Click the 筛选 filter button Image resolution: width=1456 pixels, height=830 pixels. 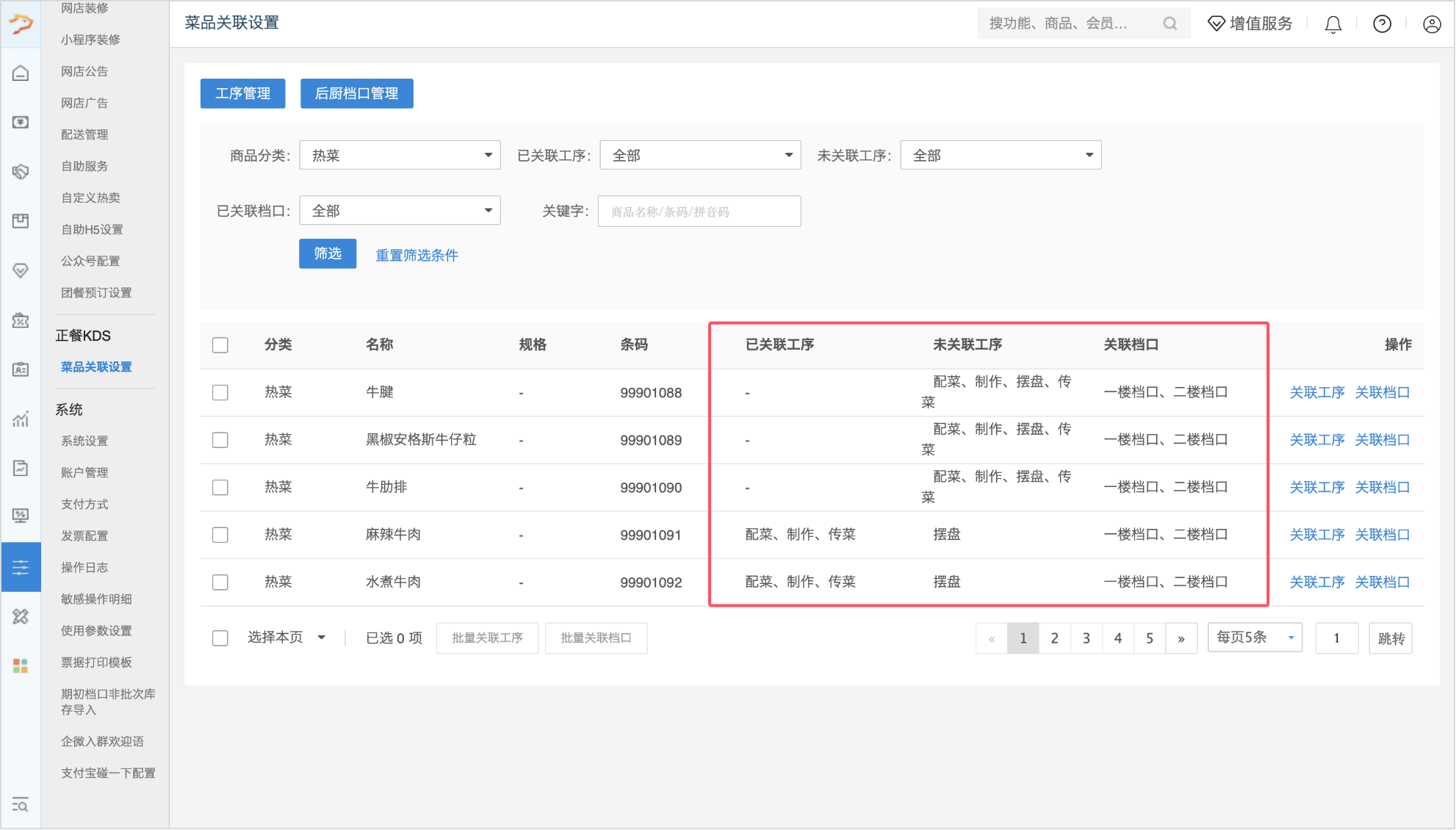328,253
